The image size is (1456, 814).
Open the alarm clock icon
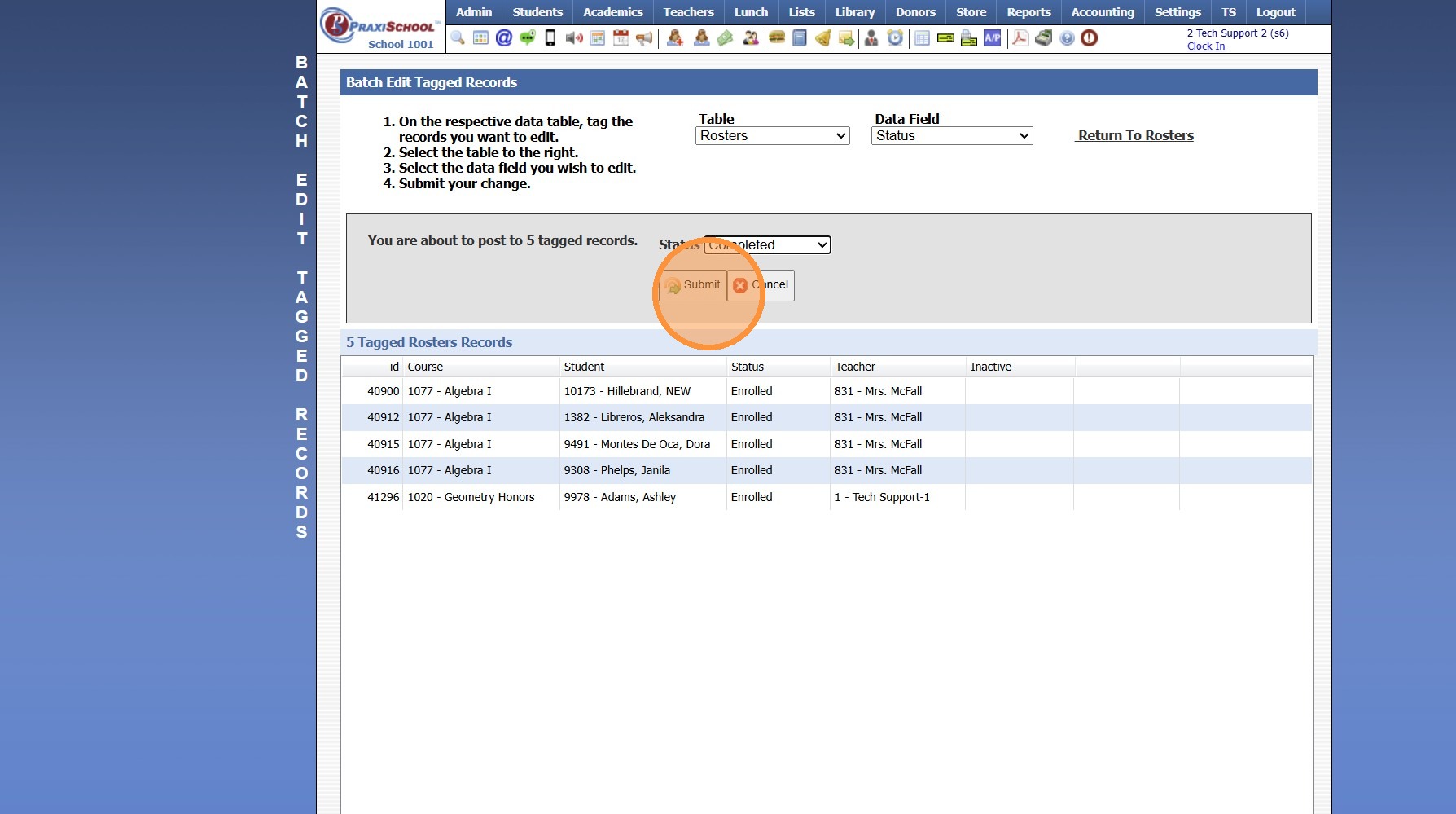click(x=895, y=38)
